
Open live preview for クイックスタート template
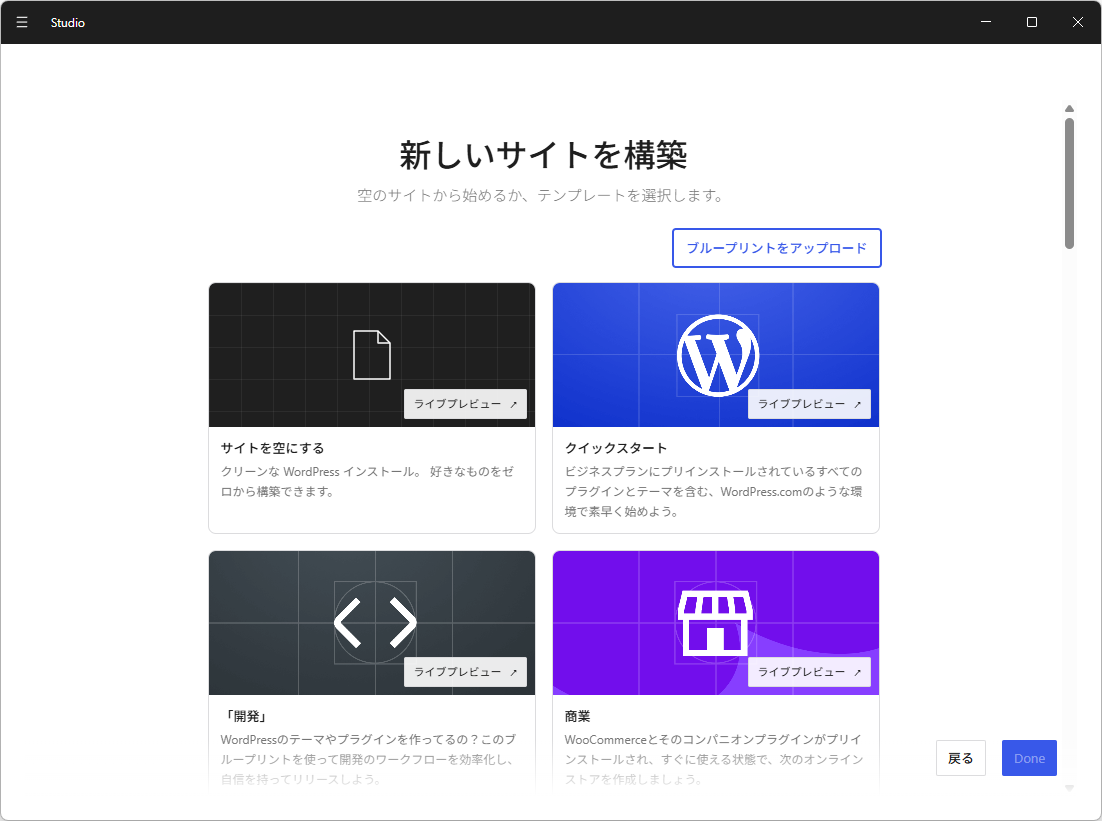tap(809, 404)
